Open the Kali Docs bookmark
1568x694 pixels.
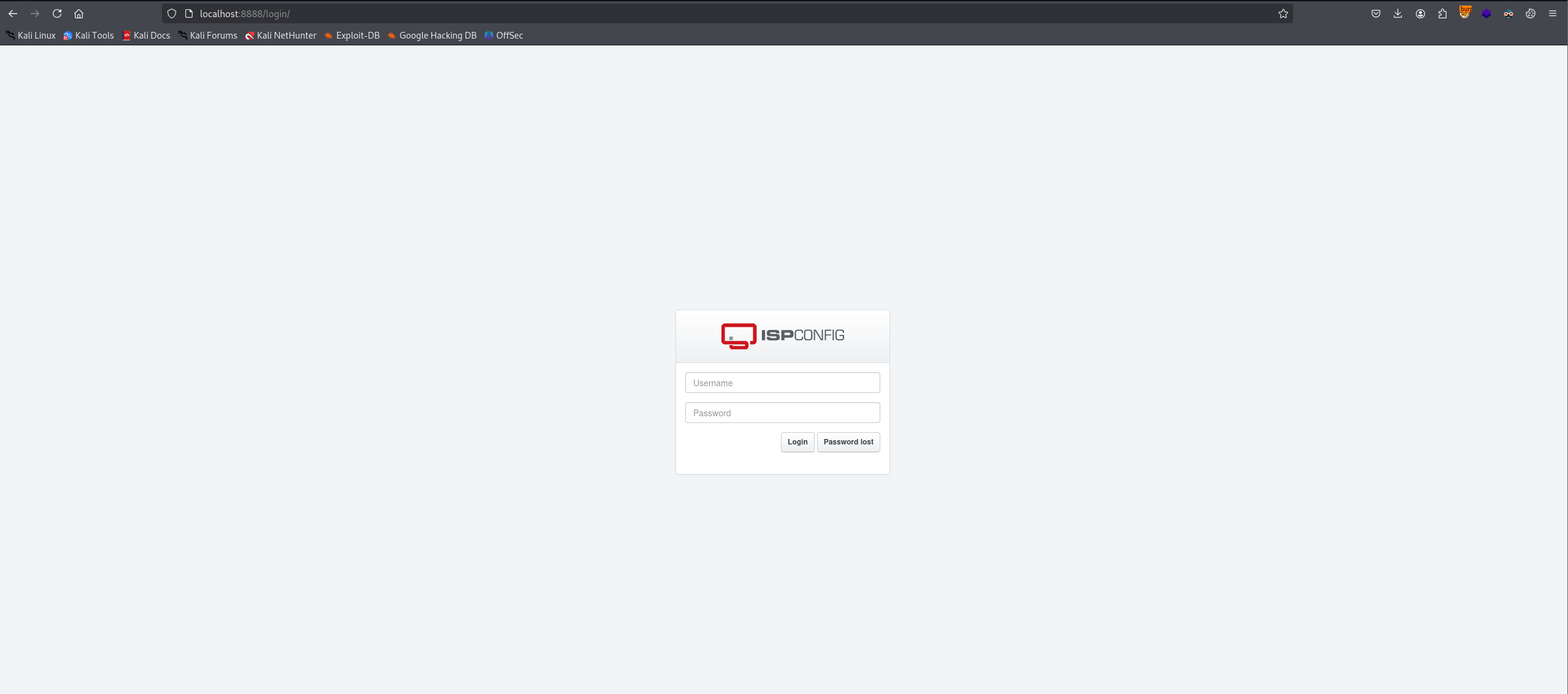tap(146, 36)
